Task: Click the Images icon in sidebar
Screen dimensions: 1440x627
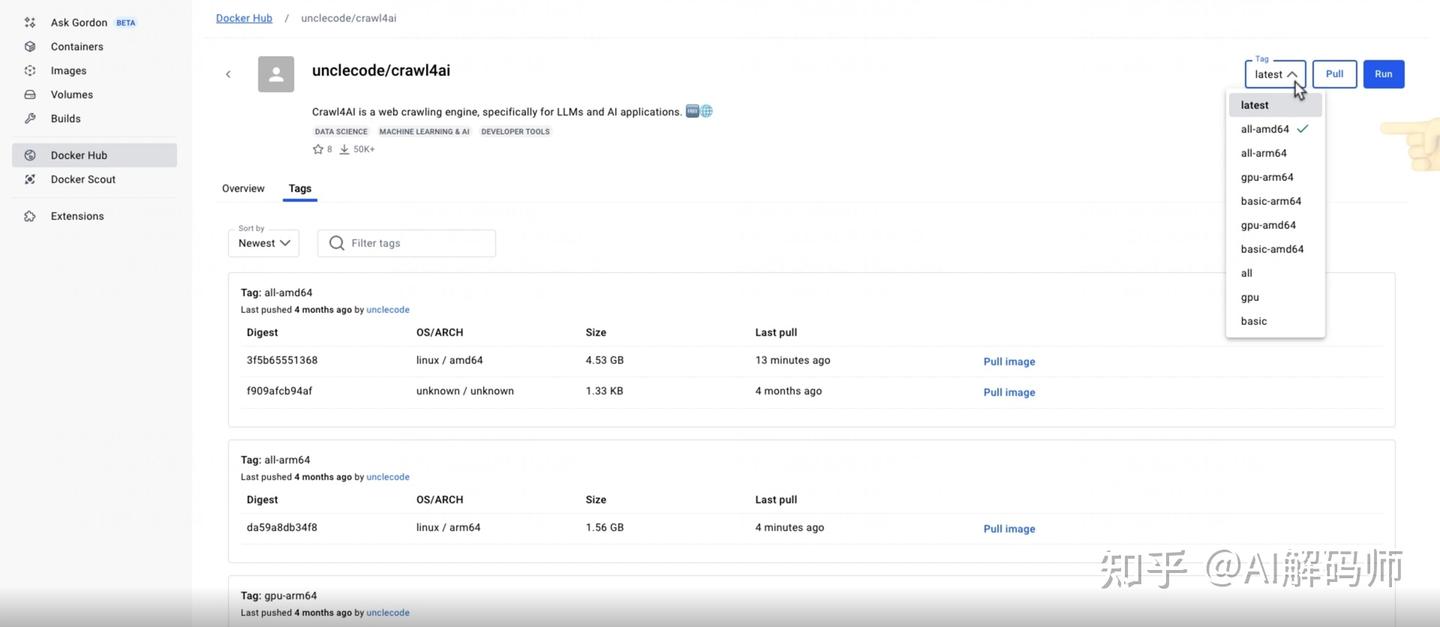Action: pos(30,70)
